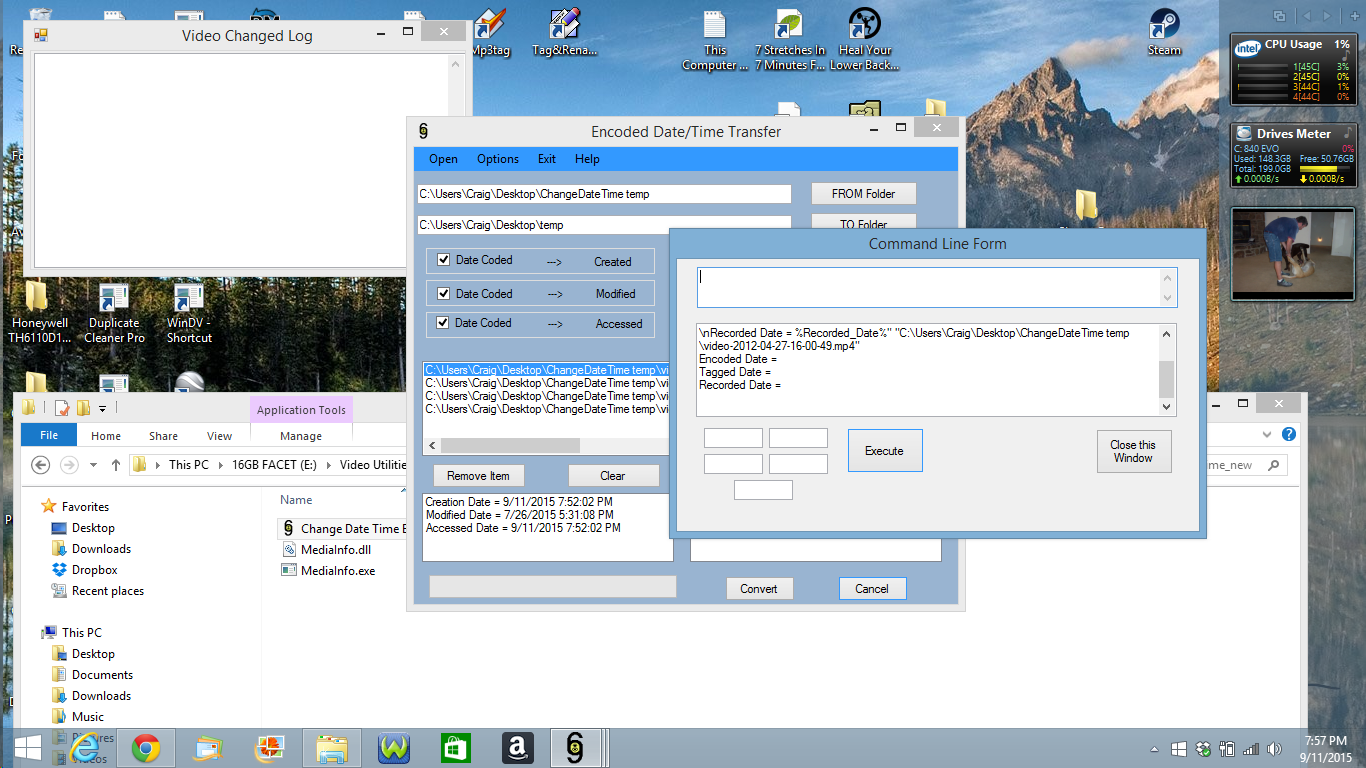Switch to Explorer's Share ribbon tab
Viewport: 1366px width, 768px height.
[163, 436]
